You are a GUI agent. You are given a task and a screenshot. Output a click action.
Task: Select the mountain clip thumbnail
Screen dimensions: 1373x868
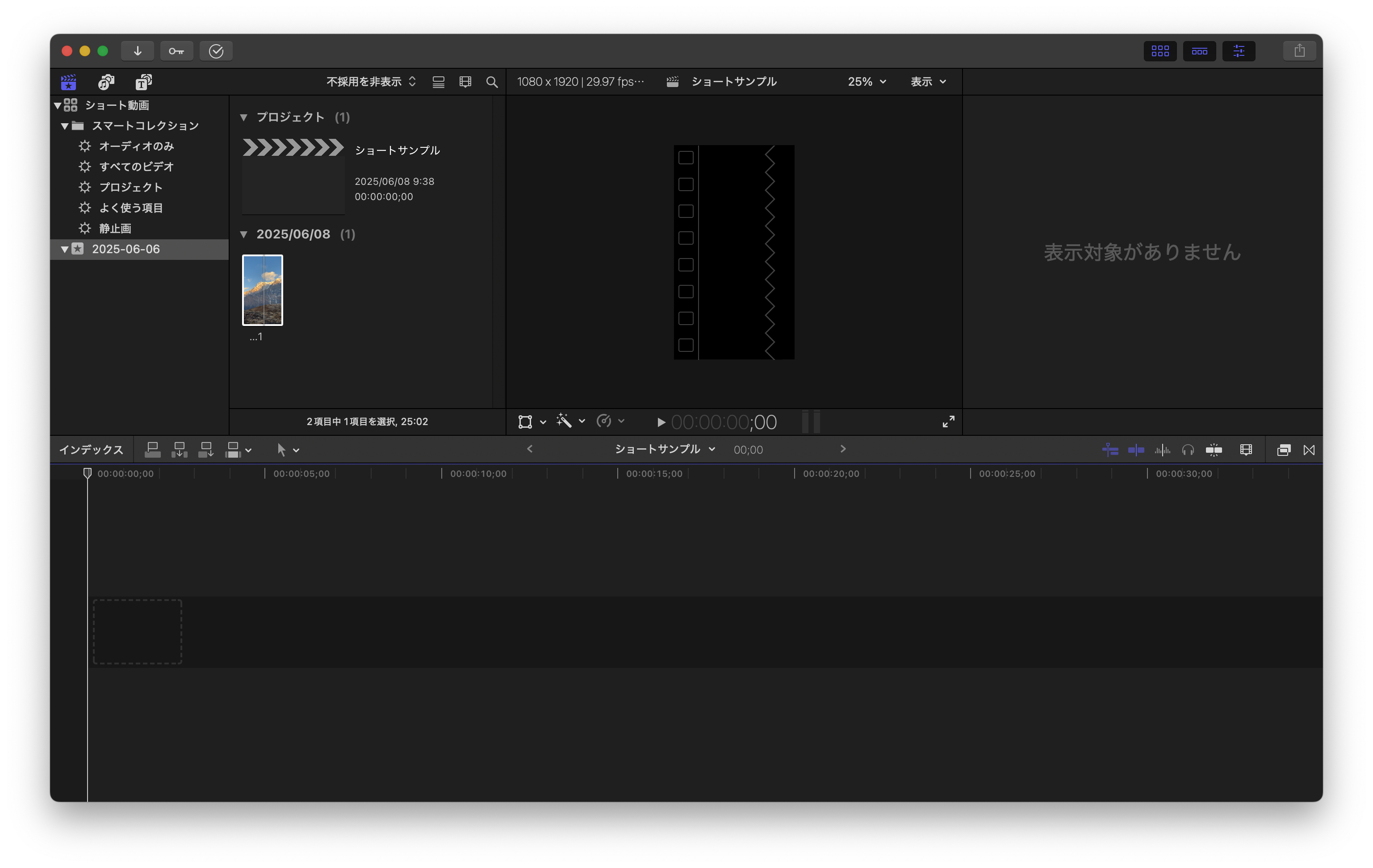(262, 290)
